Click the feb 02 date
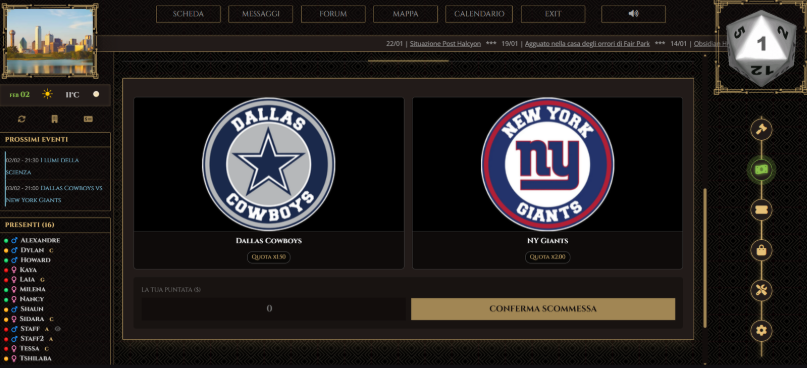 click(20, 95)
